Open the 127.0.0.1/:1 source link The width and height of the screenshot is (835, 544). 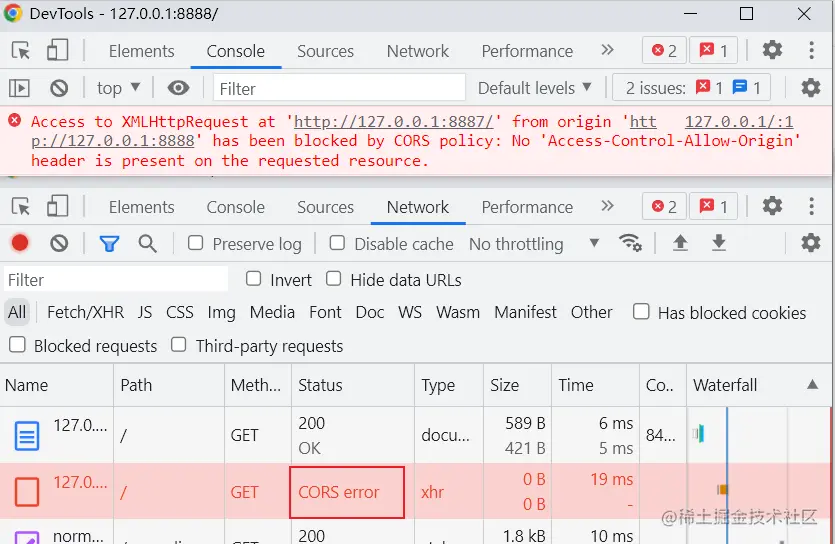point(739,122)
